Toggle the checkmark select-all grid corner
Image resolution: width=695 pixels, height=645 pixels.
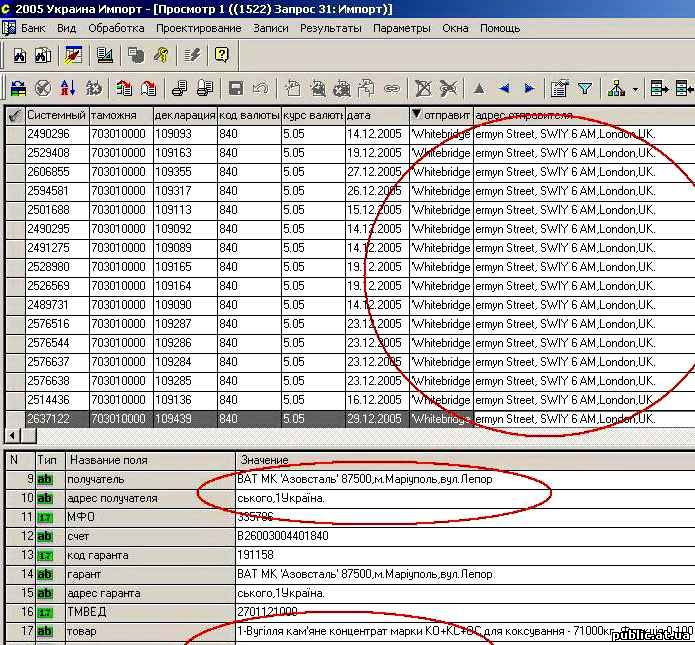[14, 115]
